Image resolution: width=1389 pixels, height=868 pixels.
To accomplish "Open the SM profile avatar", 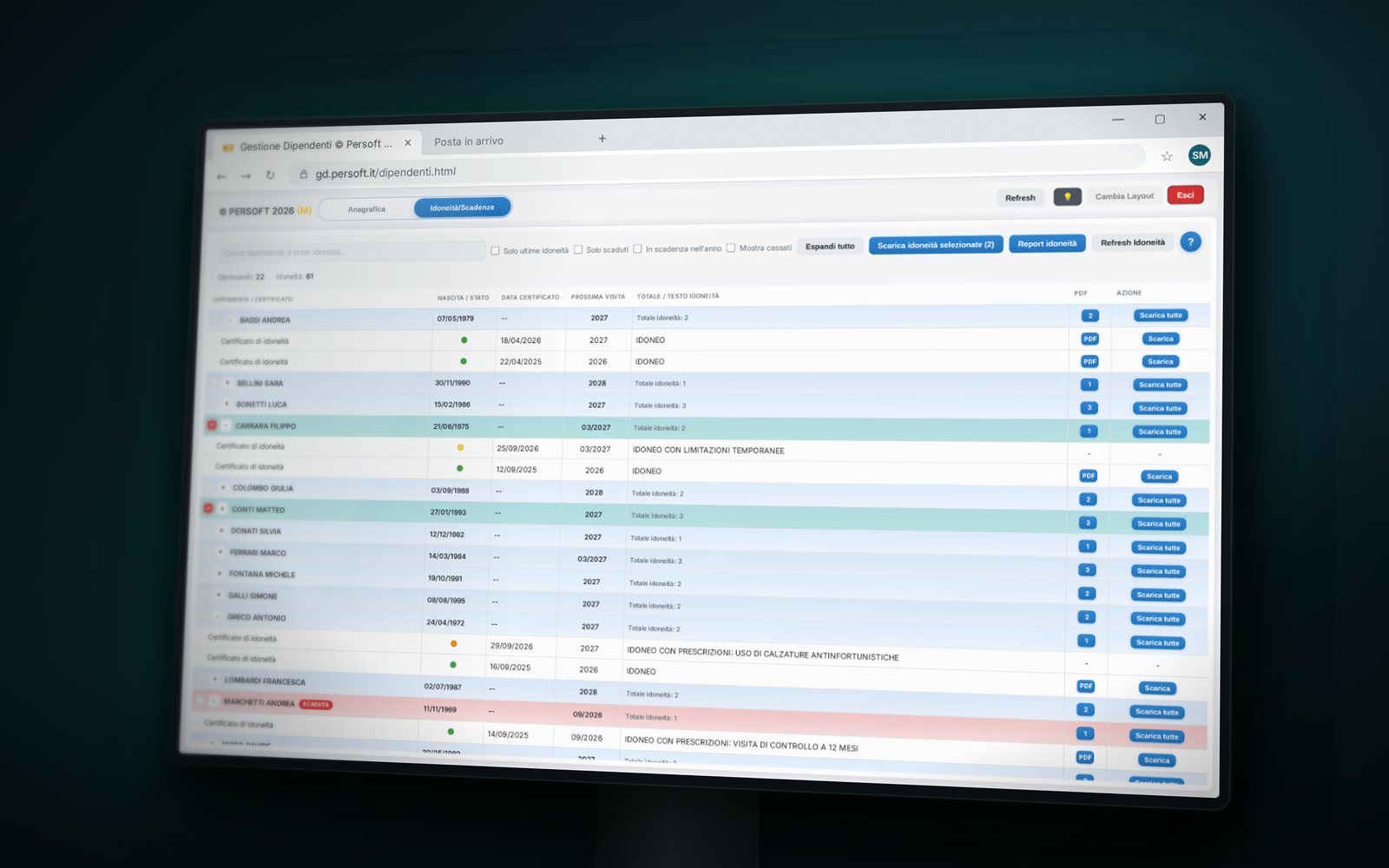I will tap(1200, 155).
